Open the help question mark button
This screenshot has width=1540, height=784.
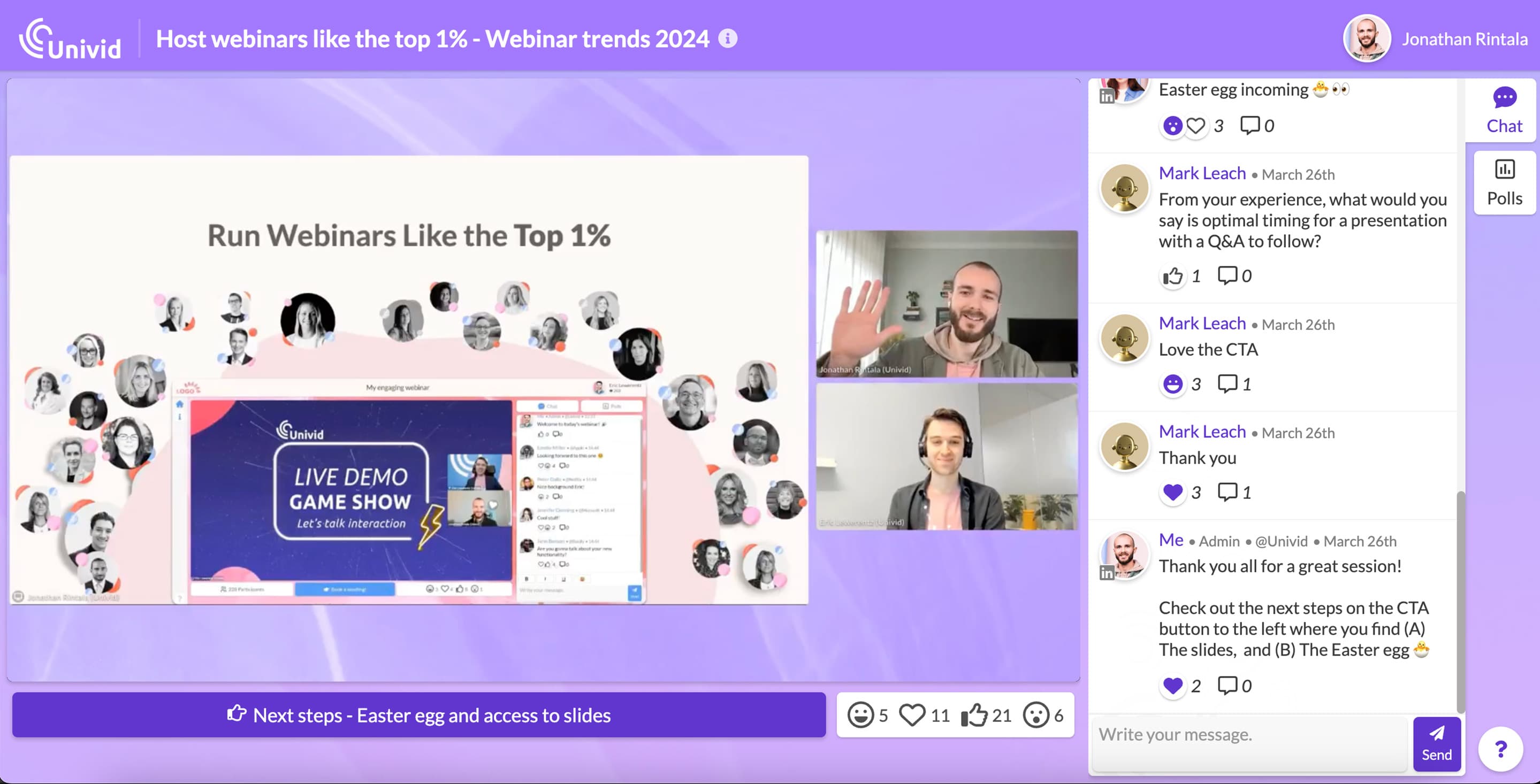(1500, 749)
